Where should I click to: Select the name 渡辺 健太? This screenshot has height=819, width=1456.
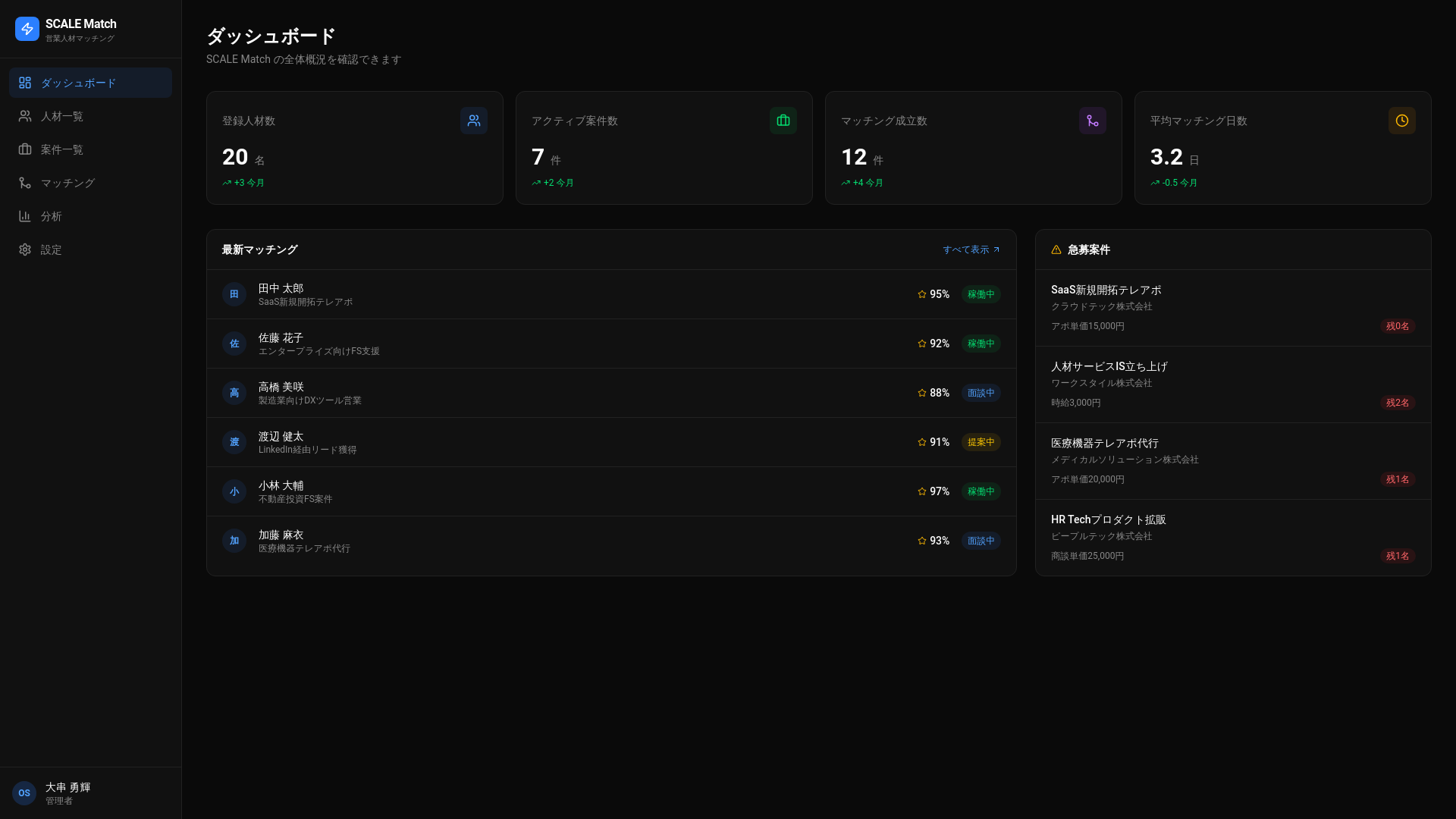coord(281,436)
